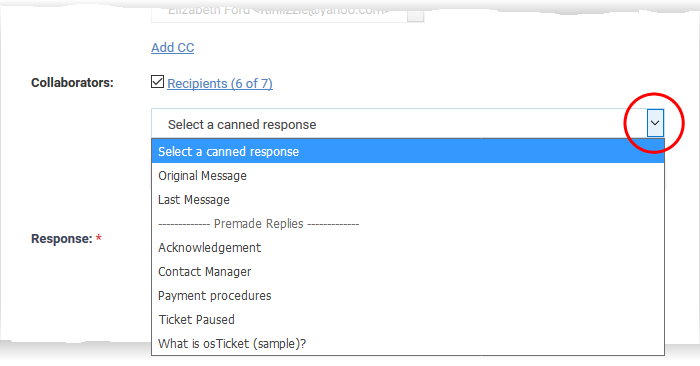Open the small button beside email field

pos(415,13)
